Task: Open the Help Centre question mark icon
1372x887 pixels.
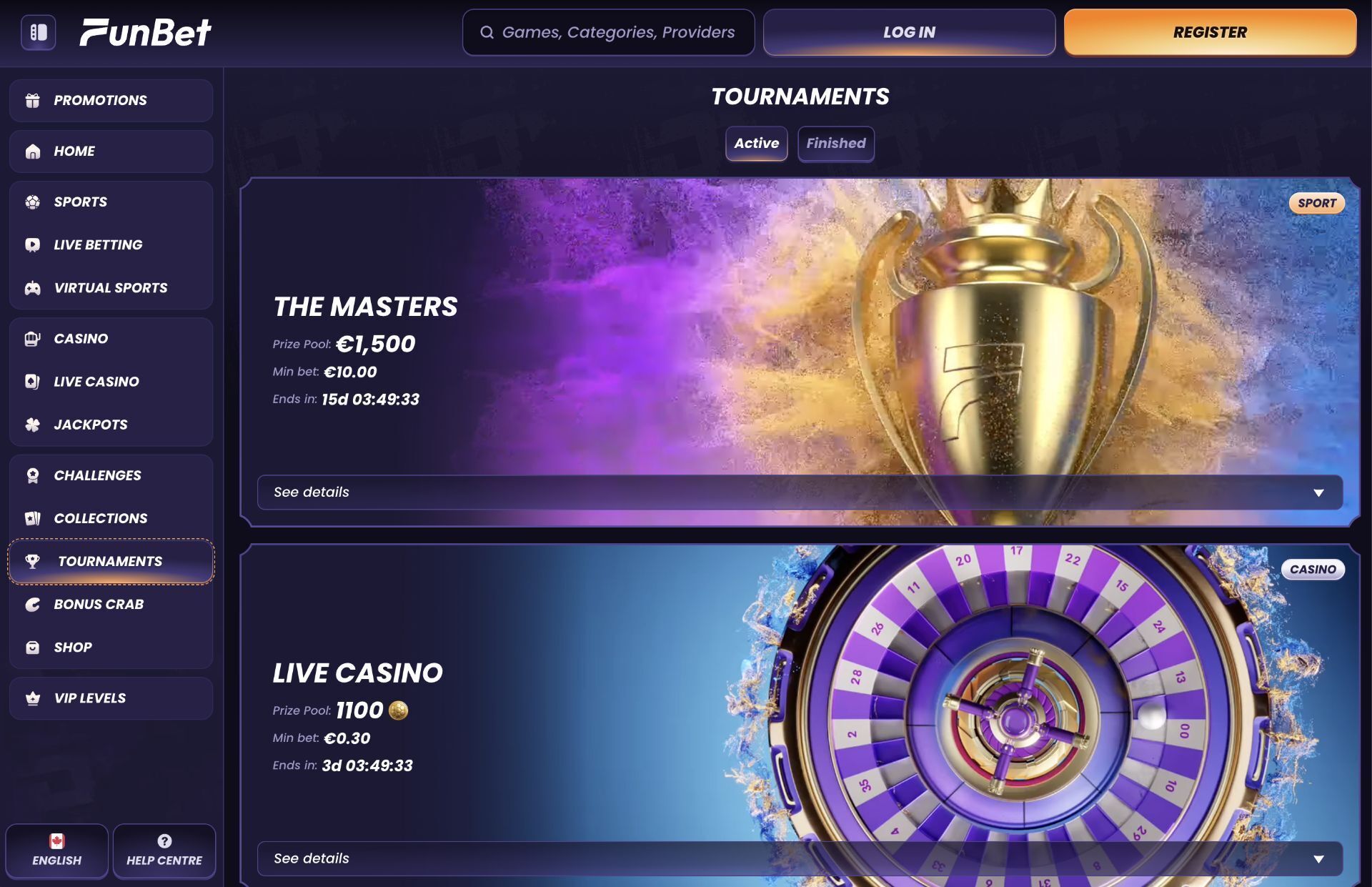Action: 164,841
